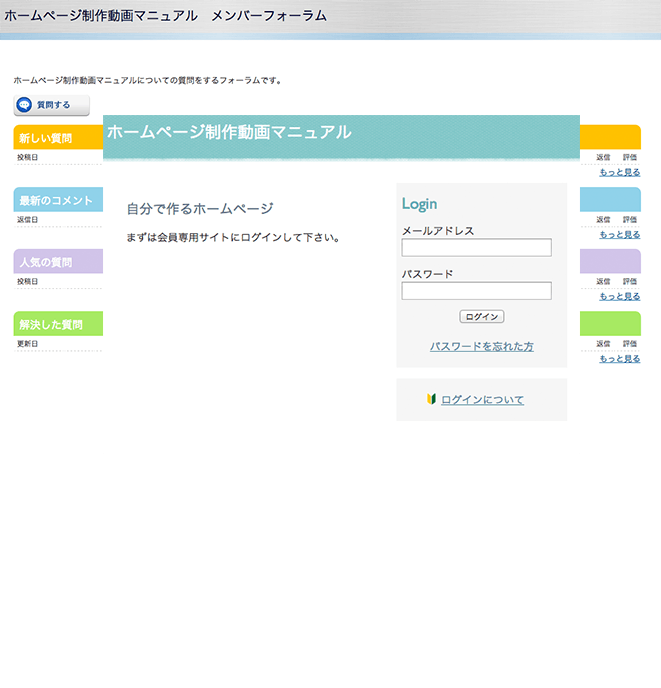
Task: Focus the パスワード input field
Action: pos(476,291)
